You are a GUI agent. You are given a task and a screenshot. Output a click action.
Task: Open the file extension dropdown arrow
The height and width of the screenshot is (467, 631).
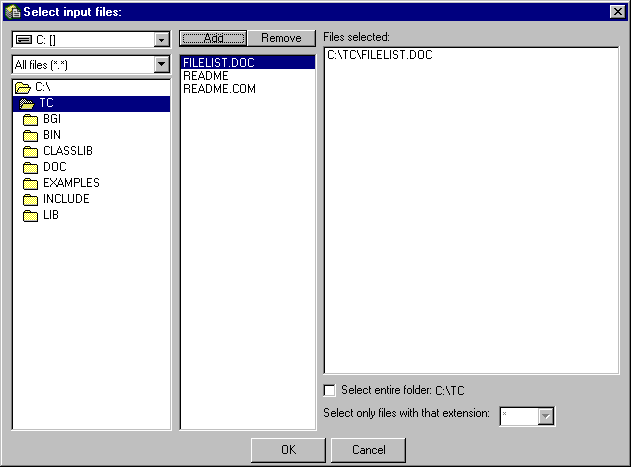point(546,416)
